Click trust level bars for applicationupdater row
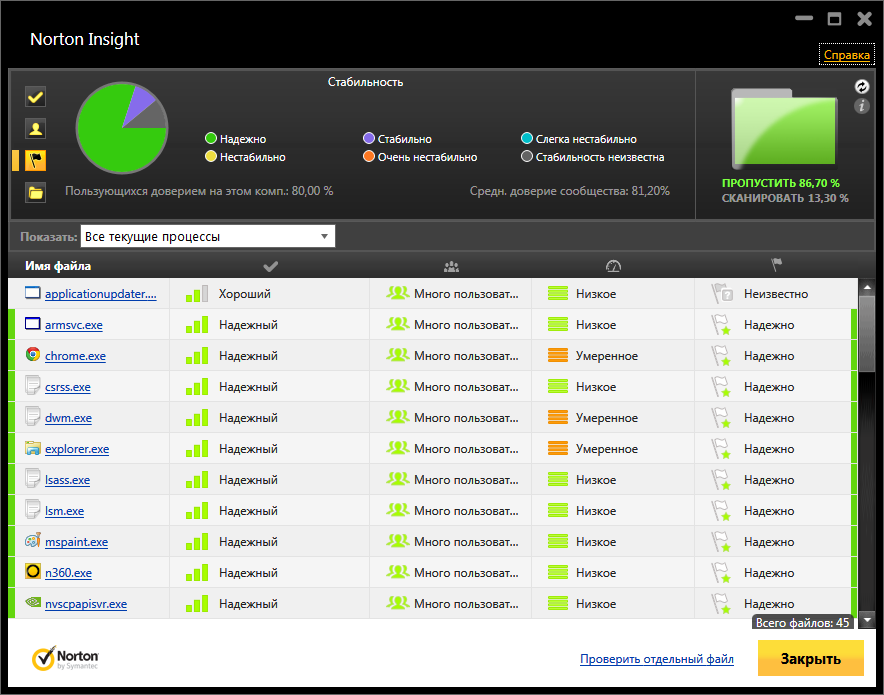884x695 pixels. (197, 294)
